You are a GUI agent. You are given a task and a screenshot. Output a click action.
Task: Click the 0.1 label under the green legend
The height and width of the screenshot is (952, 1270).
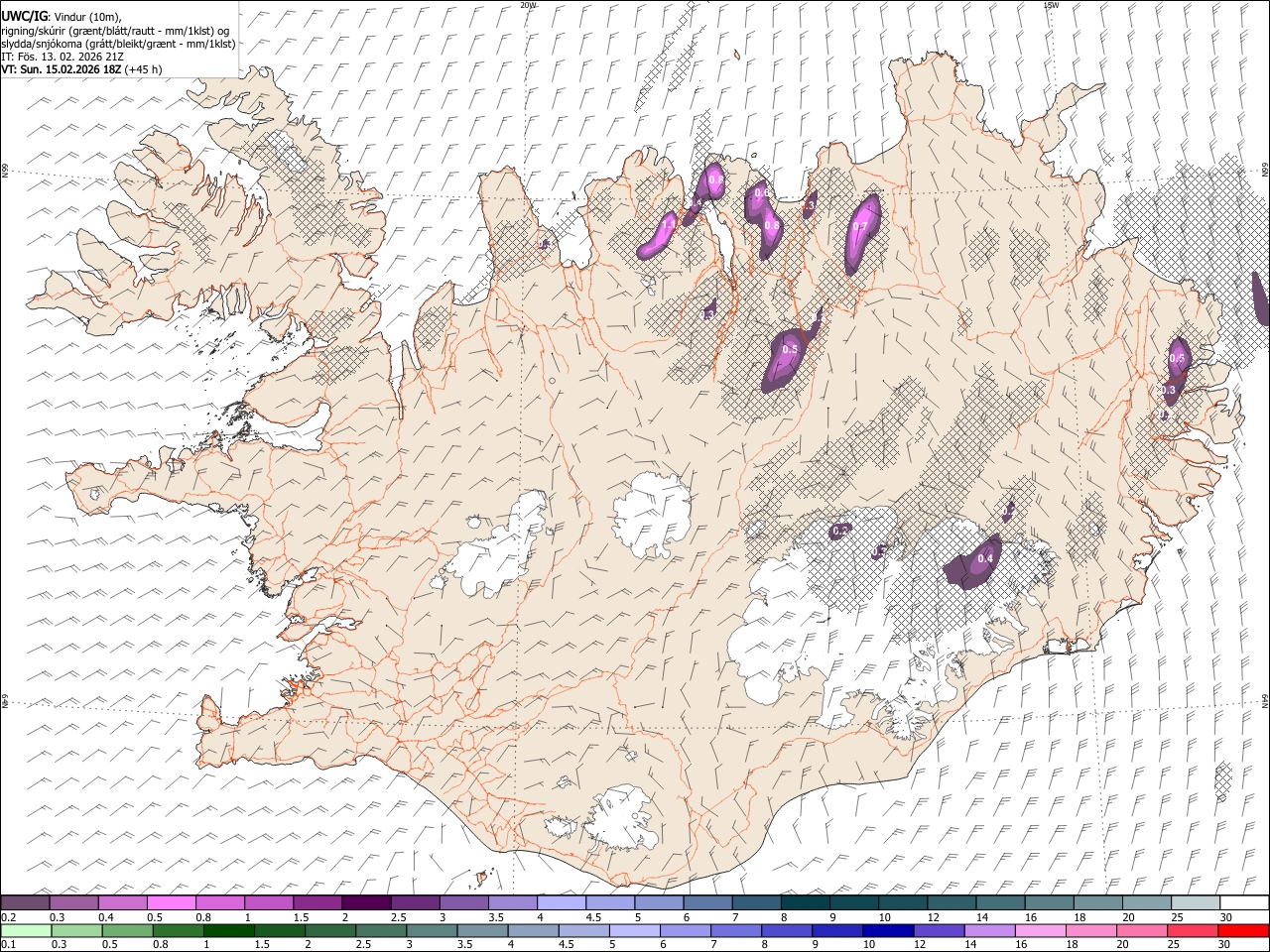click(8, 945)
